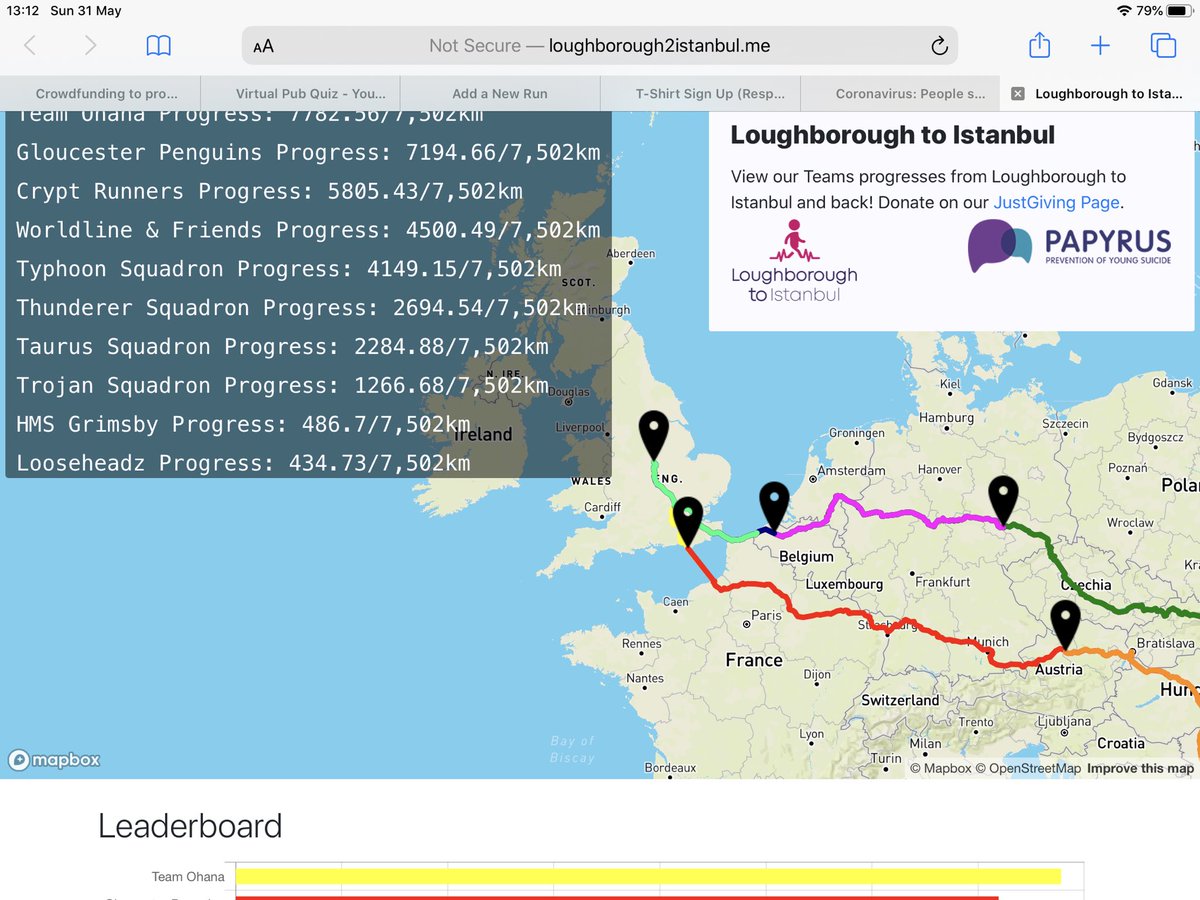Click the red Gloucester Penguins leaderboard bar
Screen dimensions: 1200x900
[617, 898]
